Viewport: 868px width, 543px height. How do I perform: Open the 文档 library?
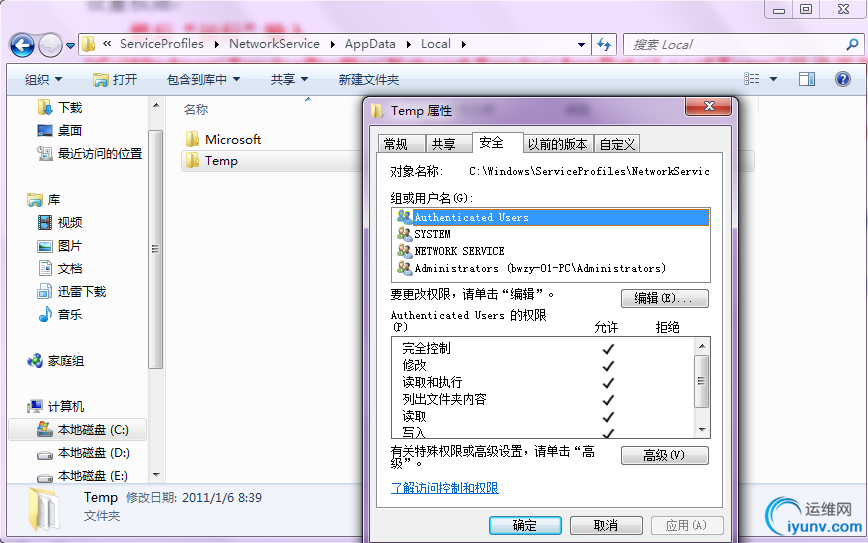click(70, 269)
